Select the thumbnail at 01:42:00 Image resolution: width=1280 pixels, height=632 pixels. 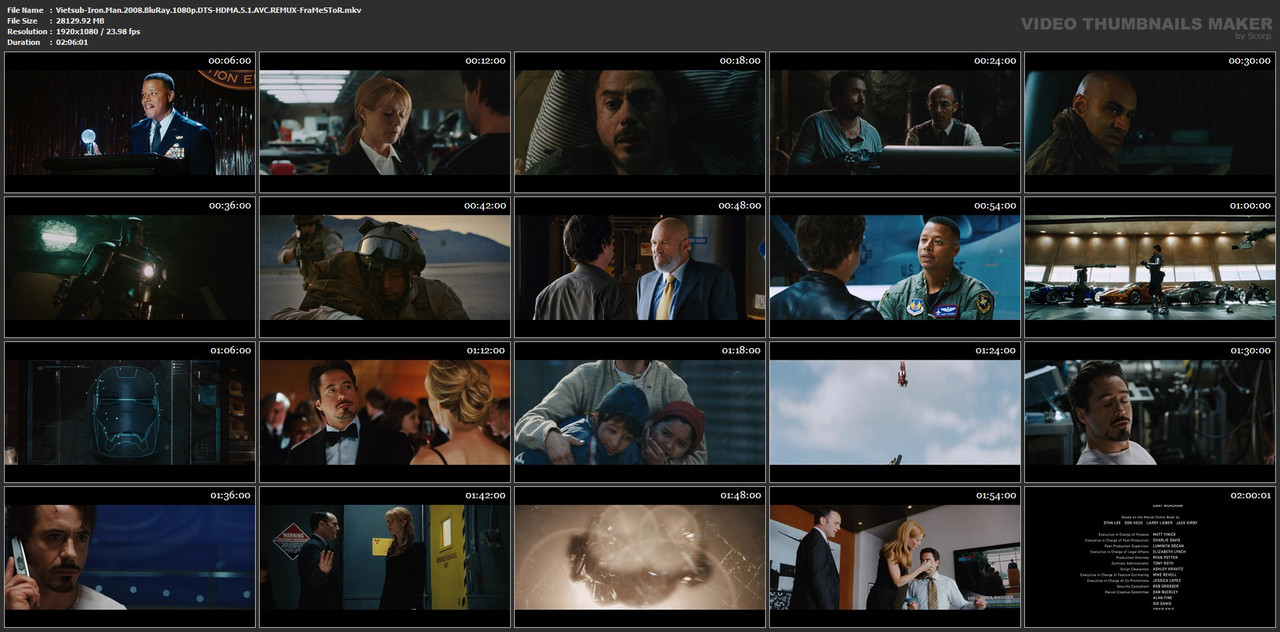(x=385, y=557)
